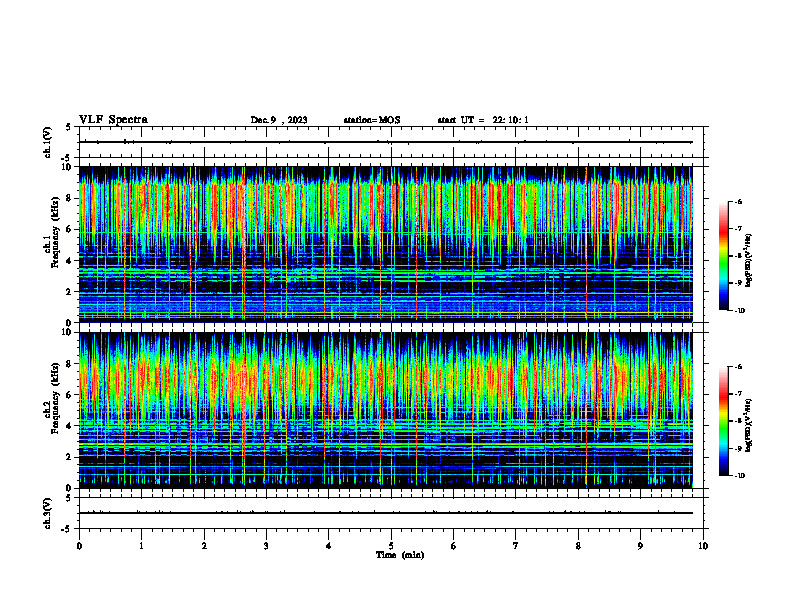The width and height of the screenshot is (792, 612).
Task: Select the "2" kHz tick on ch.2 axis
Action: [70, 457]
